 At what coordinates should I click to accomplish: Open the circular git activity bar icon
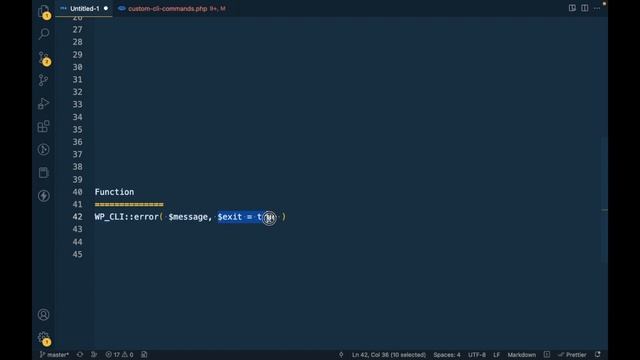(x=44, y=149)
